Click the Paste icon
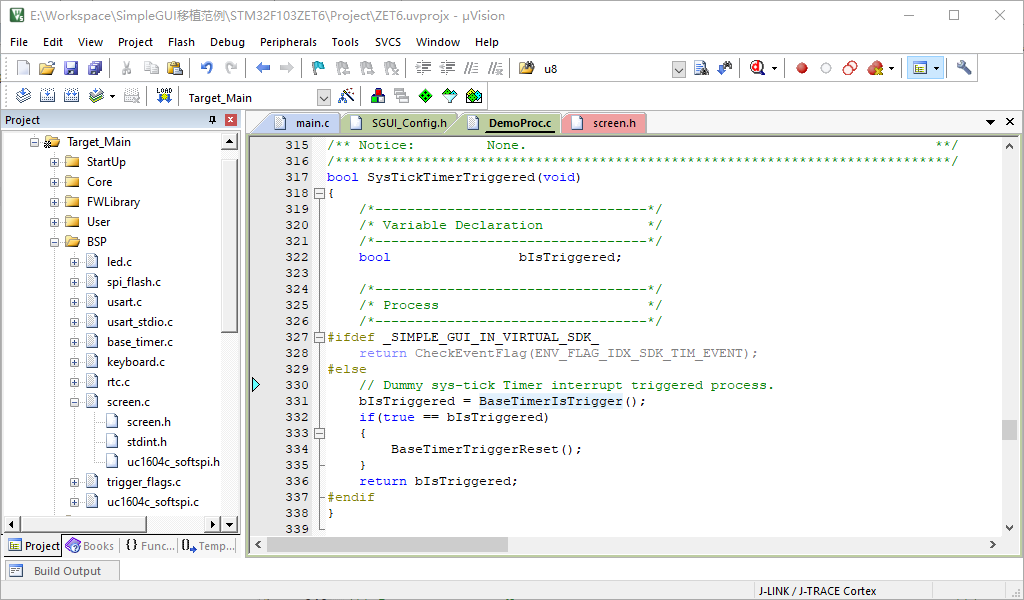 pyautogui.click(x=174, y=68)
